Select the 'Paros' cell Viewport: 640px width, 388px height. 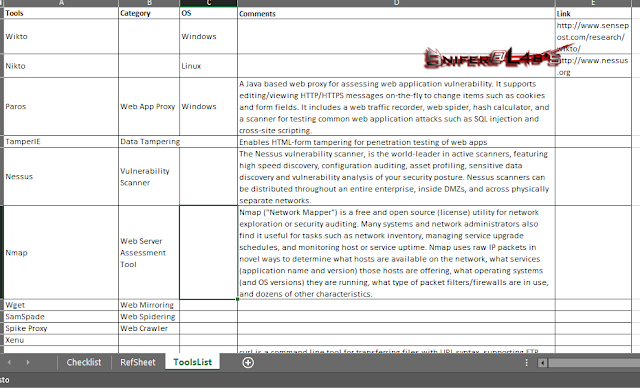click(x=61, y=106)
